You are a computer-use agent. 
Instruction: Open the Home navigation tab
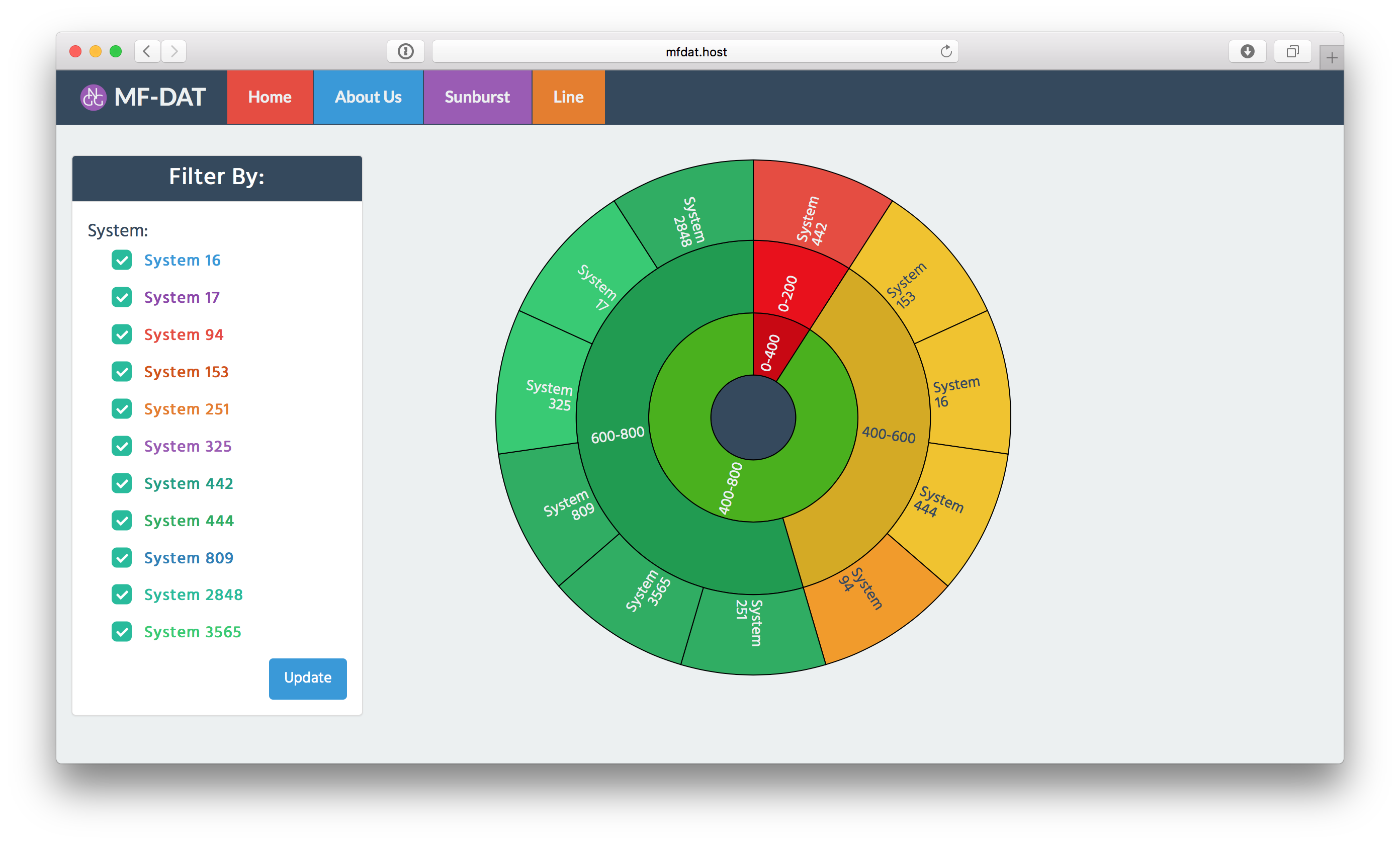(x=270, y=97)
